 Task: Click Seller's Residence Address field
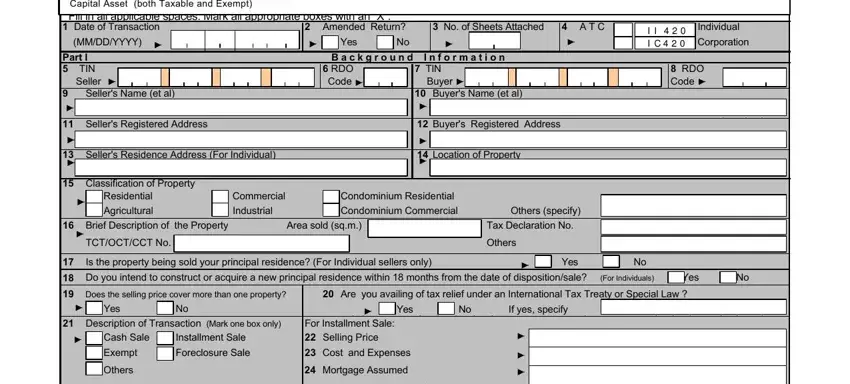[x=241, y=168]
